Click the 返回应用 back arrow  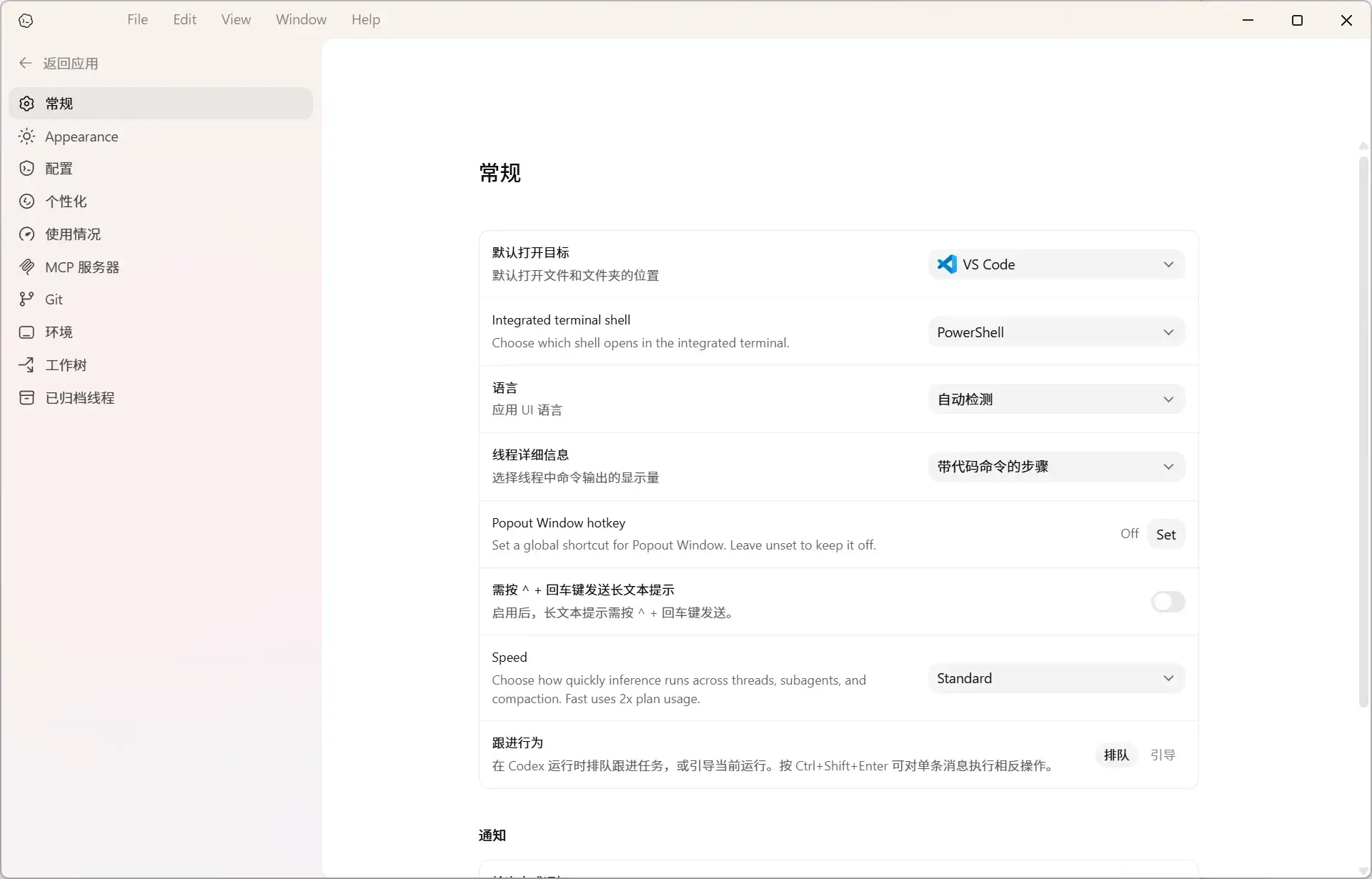tap(26, 64)
